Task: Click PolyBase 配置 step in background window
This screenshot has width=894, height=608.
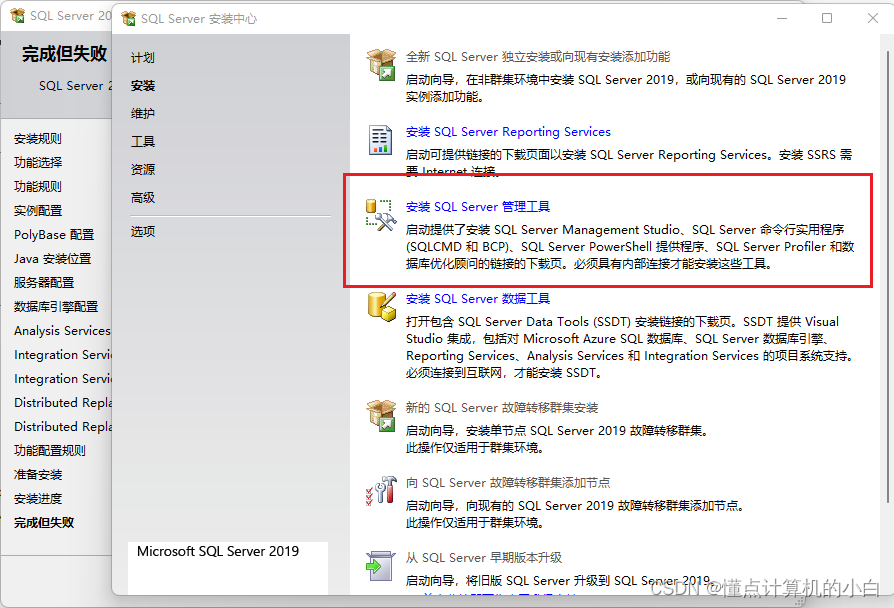Action: pos(54,234)
